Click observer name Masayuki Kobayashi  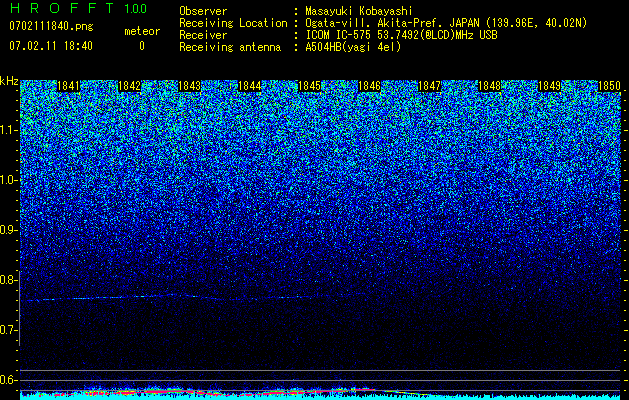pyautogui.click(x=359, y=11)
